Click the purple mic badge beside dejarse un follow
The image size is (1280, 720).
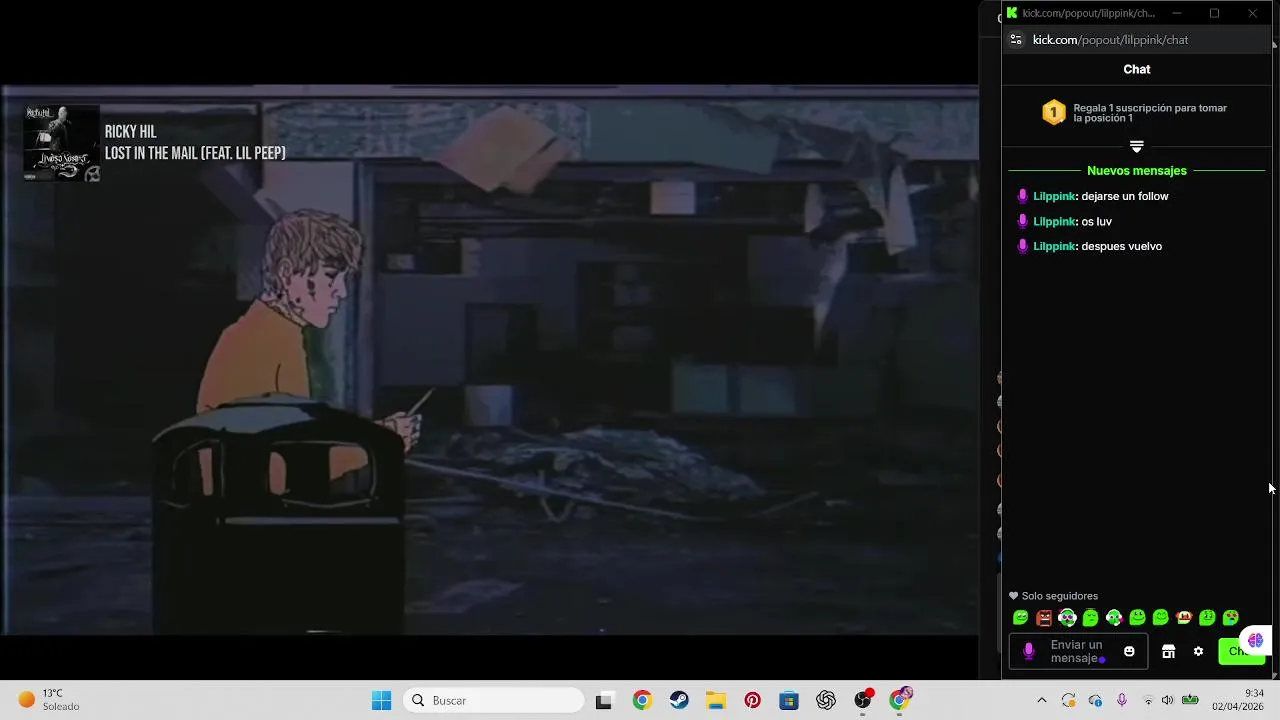coord(1022,196)
